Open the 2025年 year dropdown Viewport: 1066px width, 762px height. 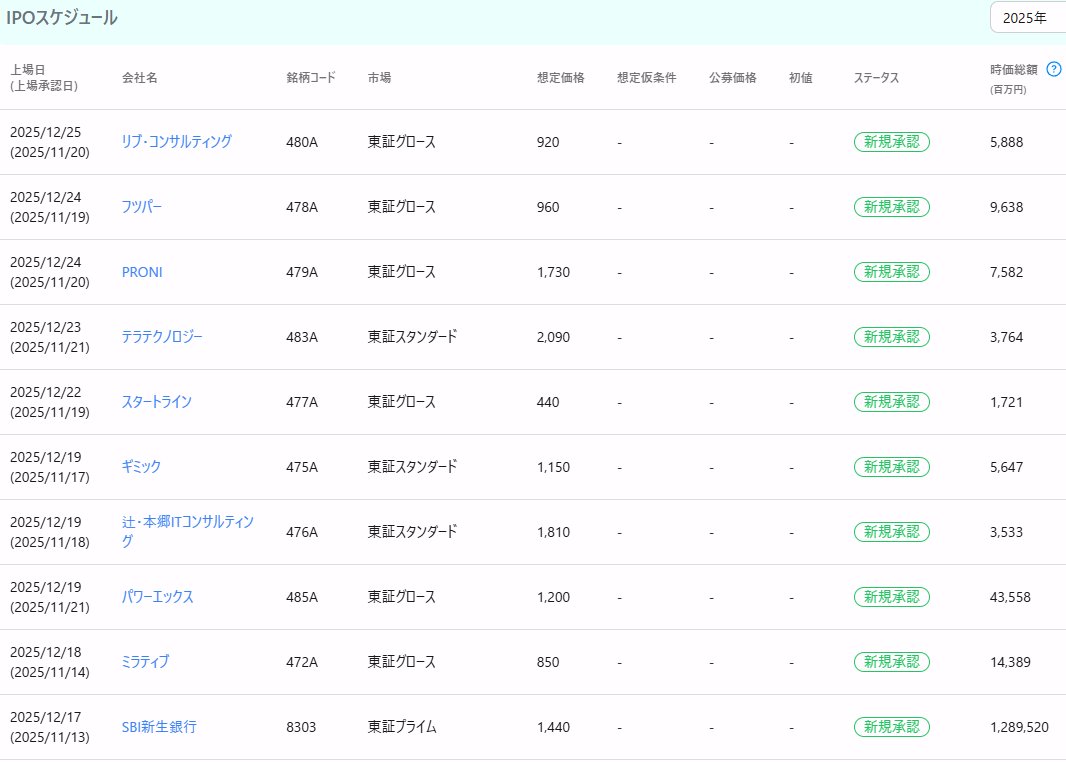1028,18
